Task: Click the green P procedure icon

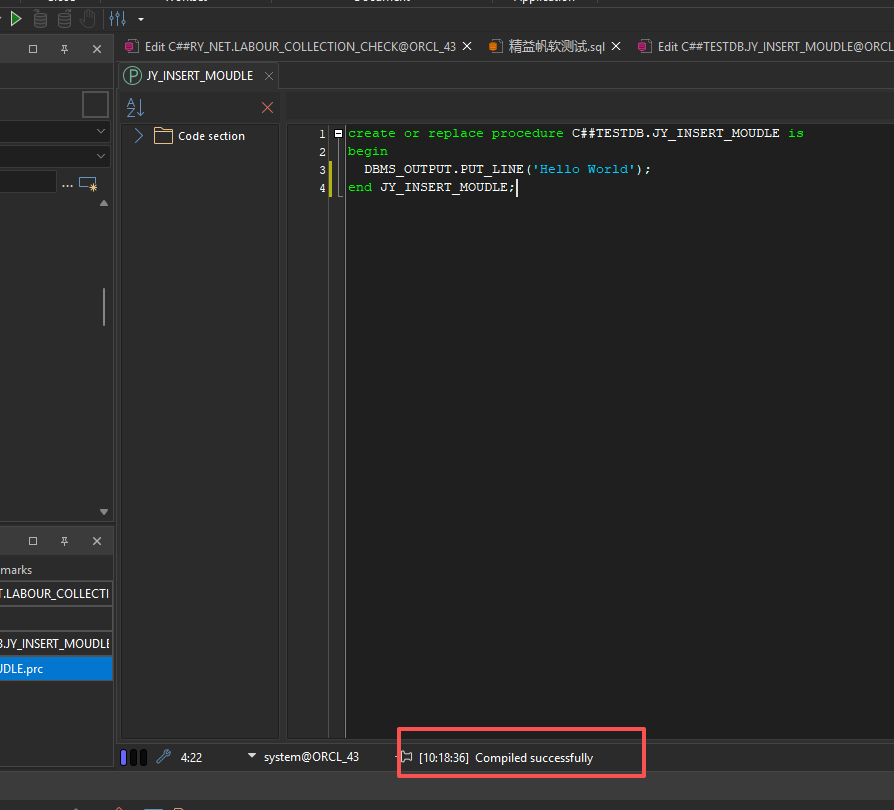Action: tap(132, 76)
